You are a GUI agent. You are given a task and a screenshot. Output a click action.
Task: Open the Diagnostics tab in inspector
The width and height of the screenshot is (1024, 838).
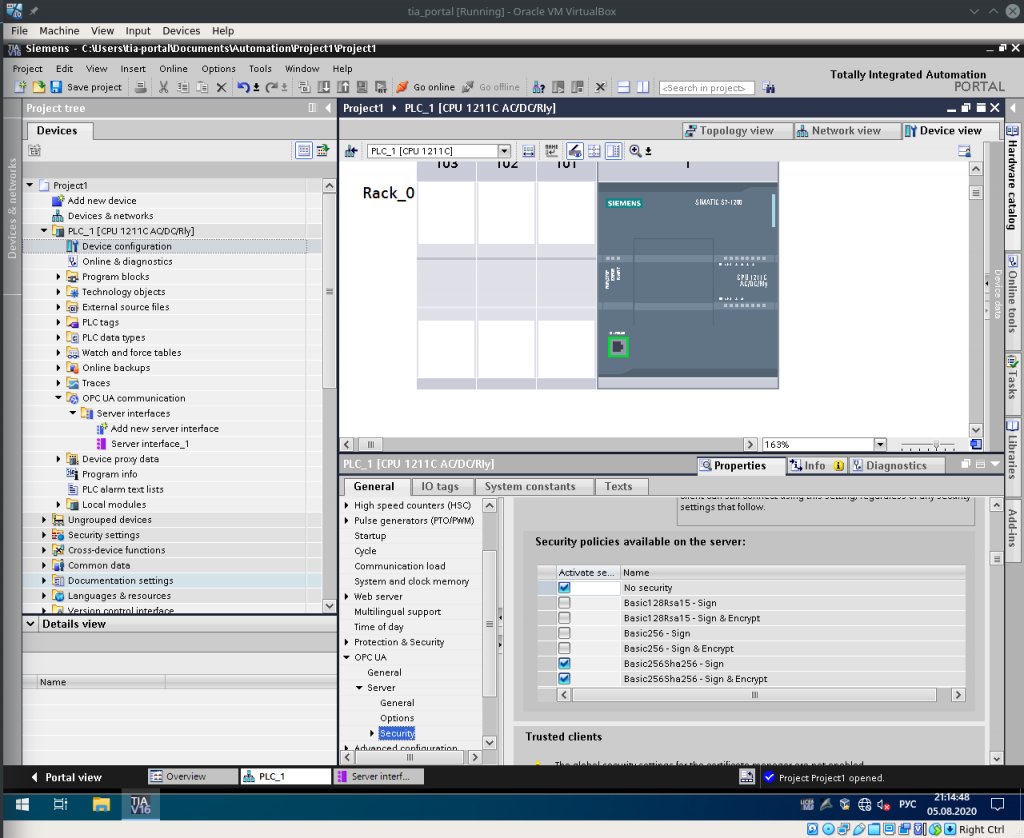(896, 466)
